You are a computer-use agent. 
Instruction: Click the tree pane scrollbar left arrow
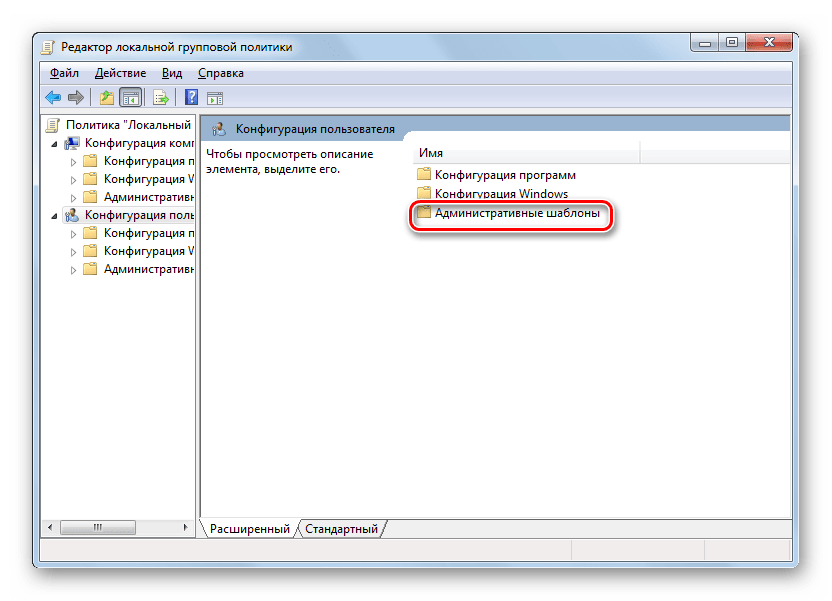click(x=50, y=527)
